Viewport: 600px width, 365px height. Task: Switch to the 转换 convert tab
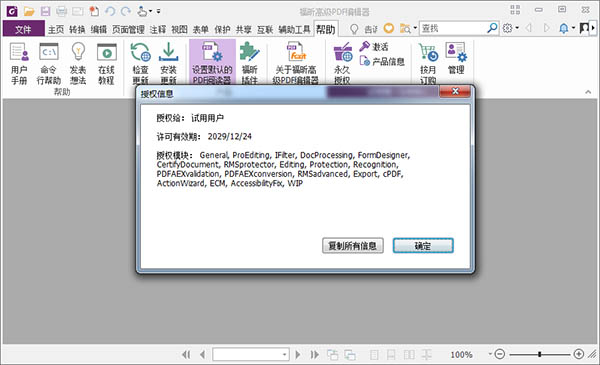pos(77,29)
